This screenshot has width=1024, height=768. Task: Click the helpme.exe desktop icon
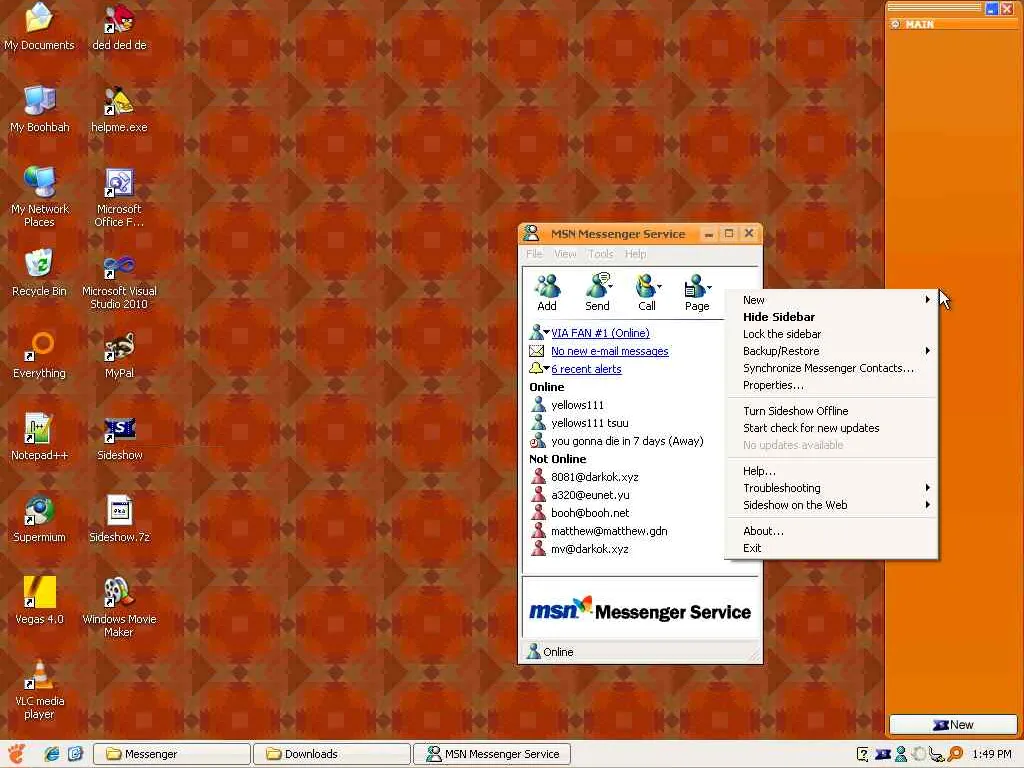click(x=119, y=108)
